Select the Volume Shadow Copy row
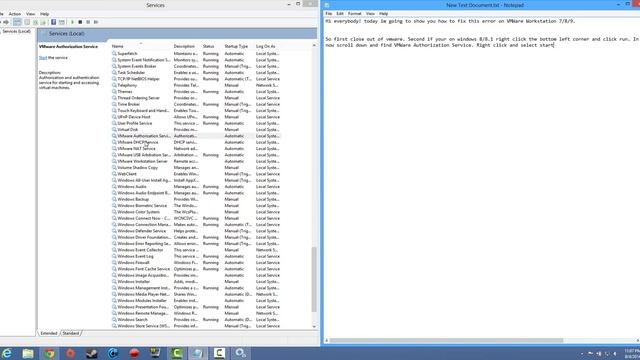 pos(196,168)
